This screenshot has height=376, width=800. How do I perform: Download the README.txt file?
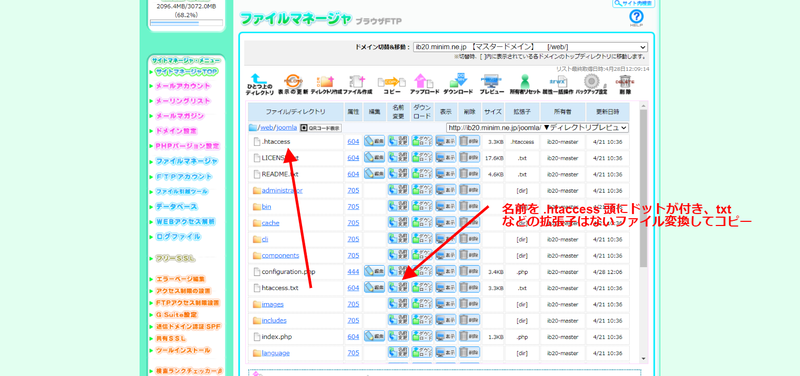[x=422, y=174]
